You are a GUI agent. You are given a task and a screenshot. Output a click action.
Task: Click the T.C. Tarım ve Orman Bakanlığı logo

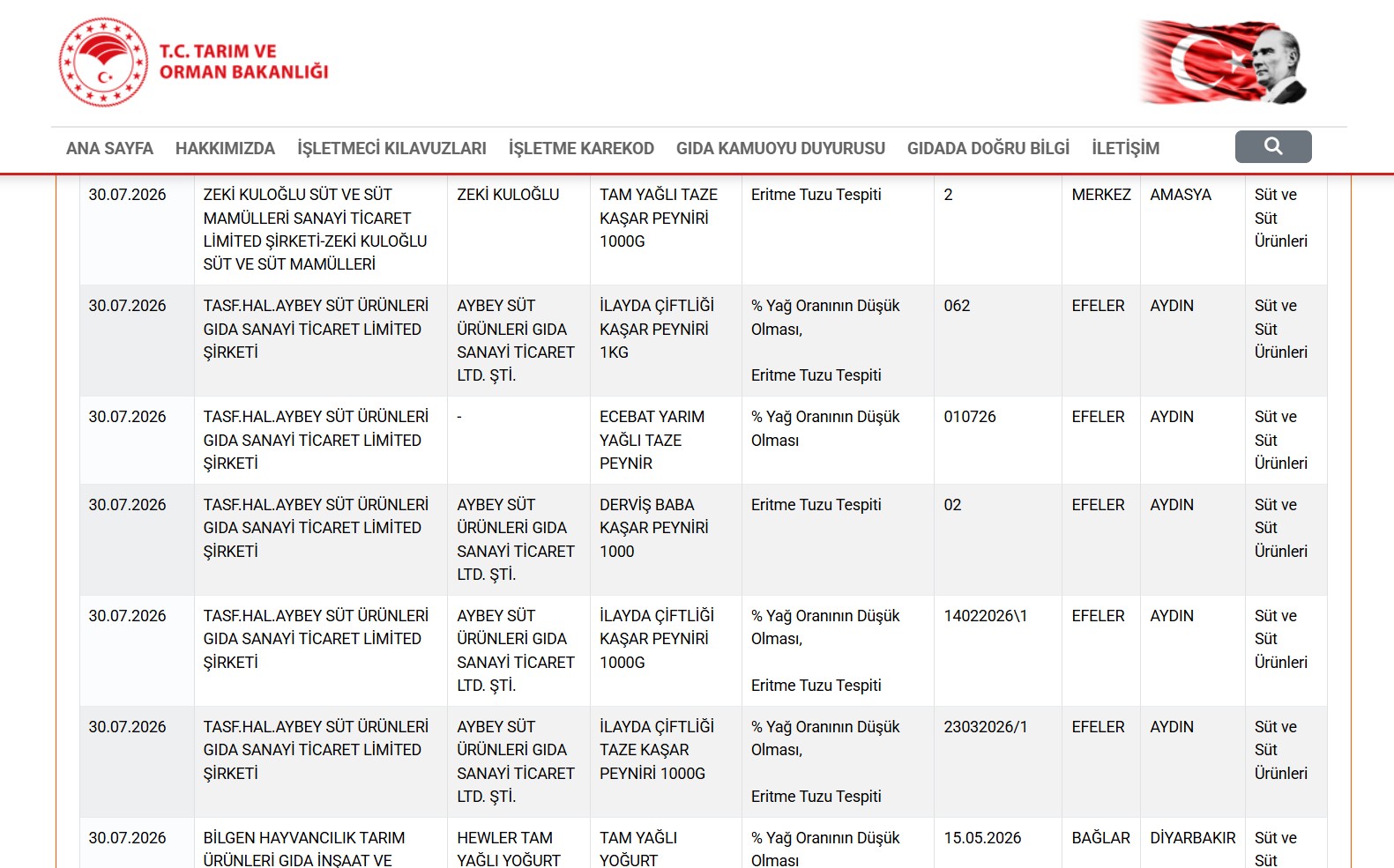pyautogui.click(x=194, y=63)
